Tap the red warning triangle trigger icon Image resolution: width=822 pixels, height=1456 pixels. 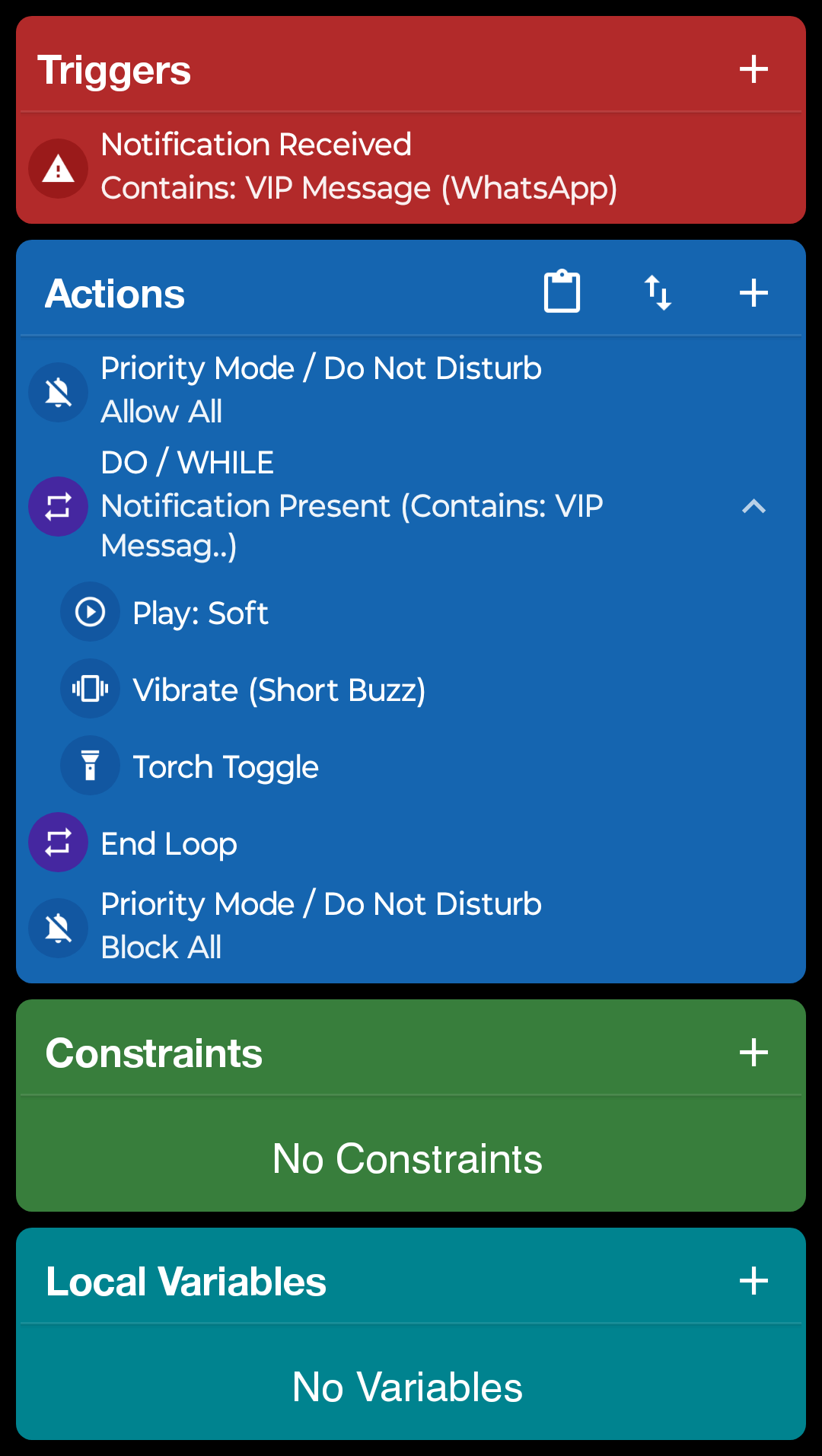(59, 168)
